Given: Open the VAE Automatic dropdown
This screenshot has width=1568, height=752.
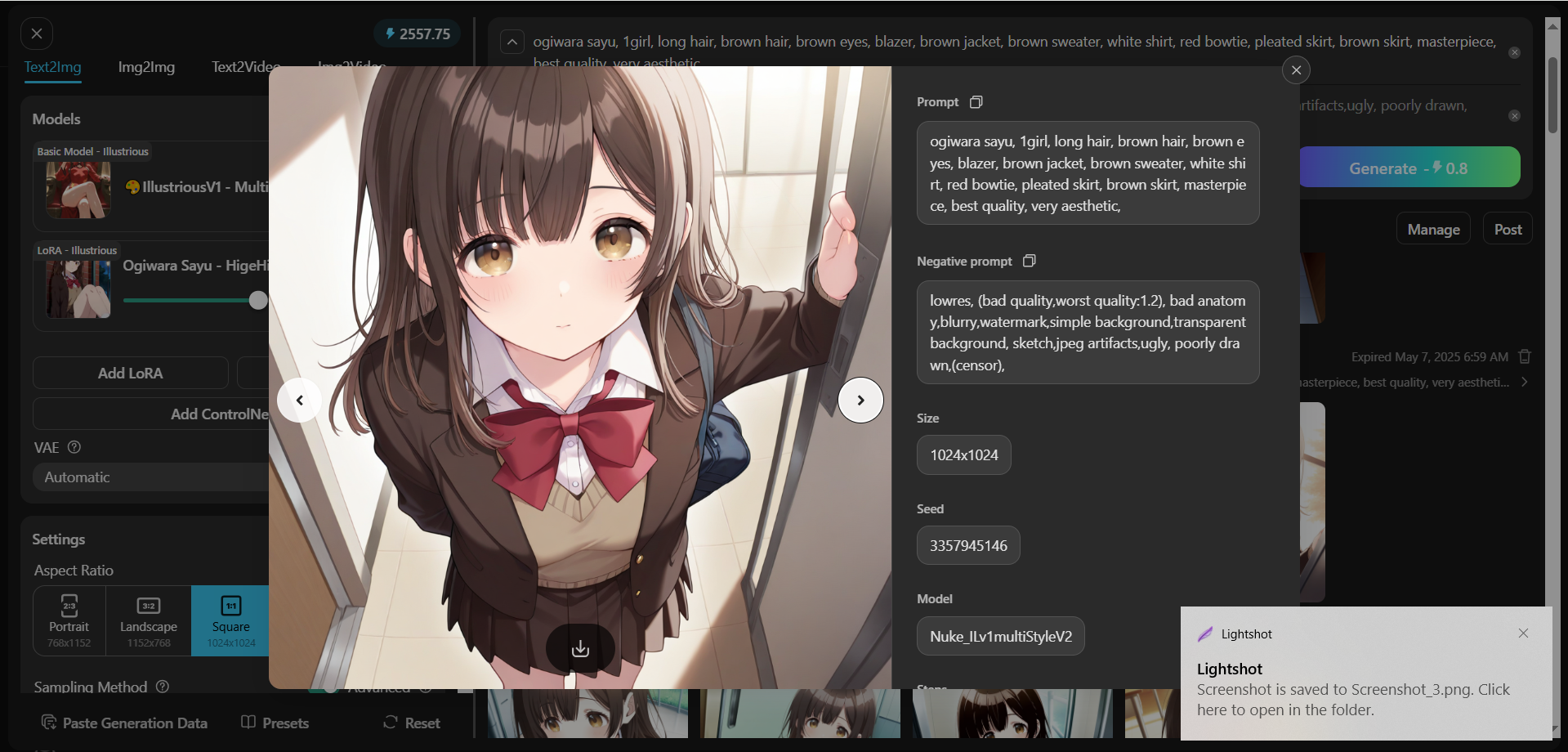Looking at the screenshot, I should tap(151, 477).
